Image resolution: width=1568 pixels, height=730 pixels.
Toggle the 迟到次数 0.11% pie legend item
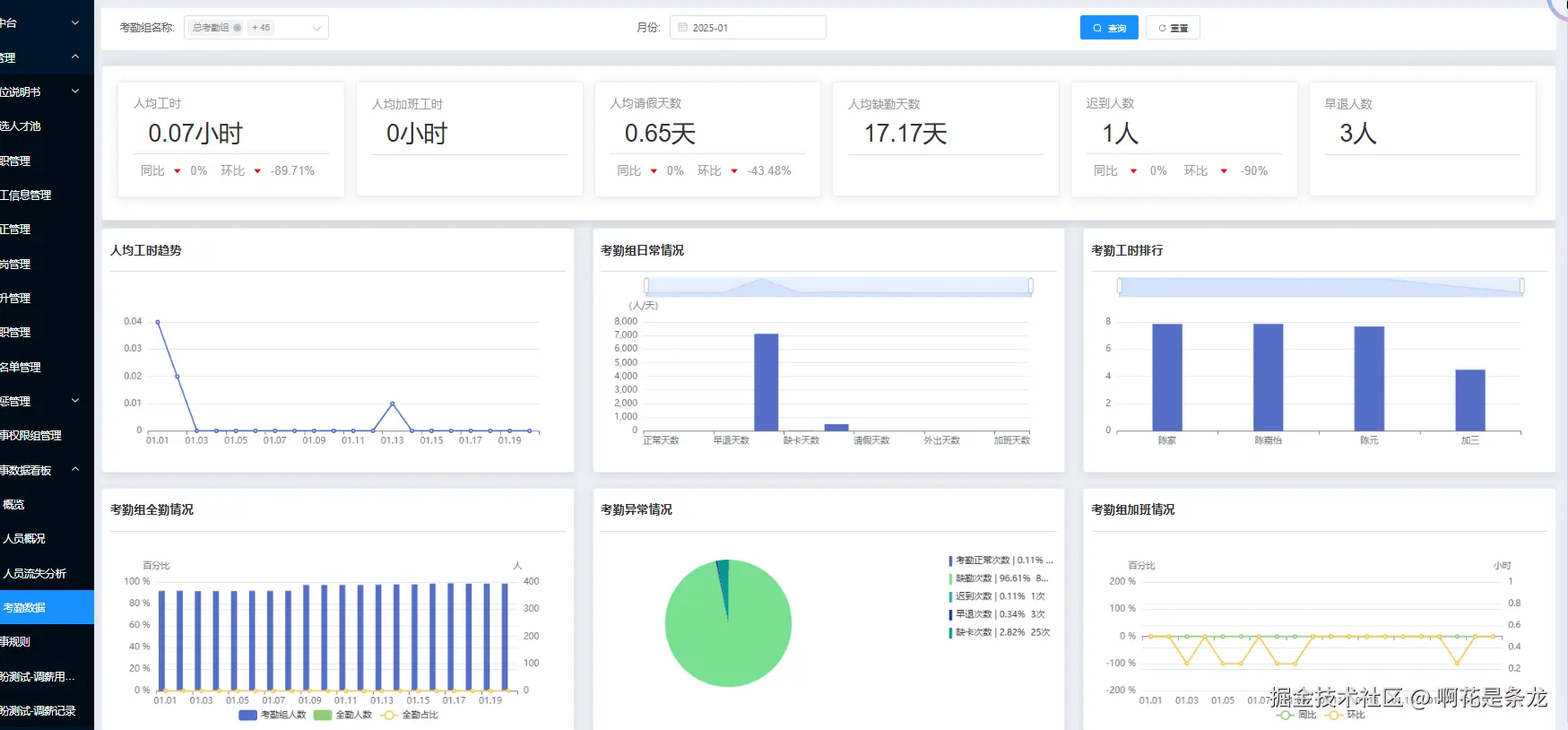(997, 596)
